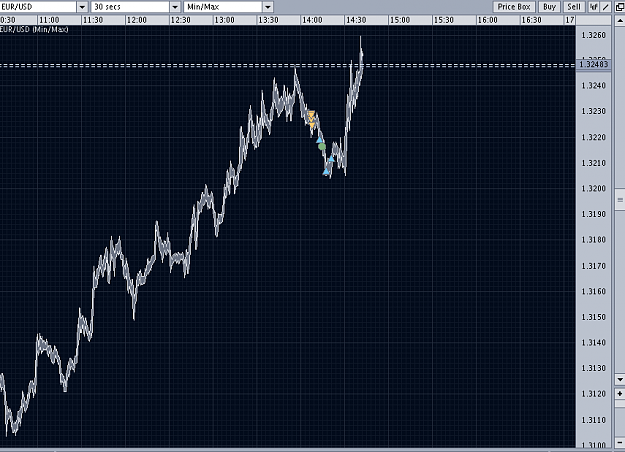
Task: Zoom in with the plus button
Action: click(620, 394)
